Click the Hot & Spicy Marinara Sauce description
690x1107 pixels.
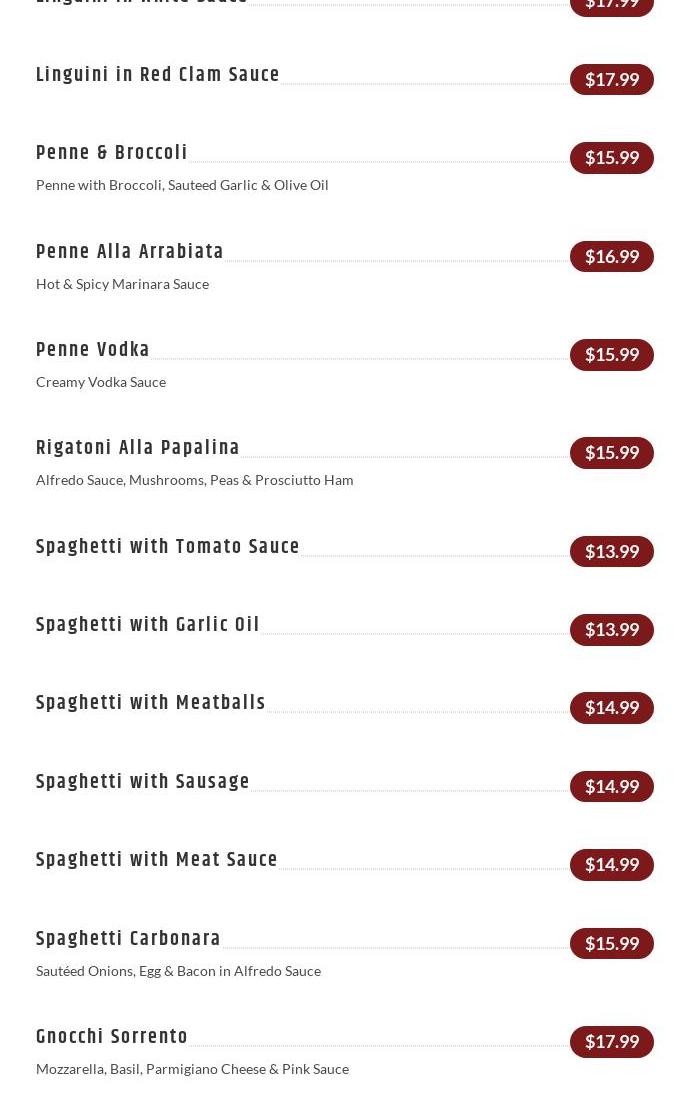[x=122, y=284]
